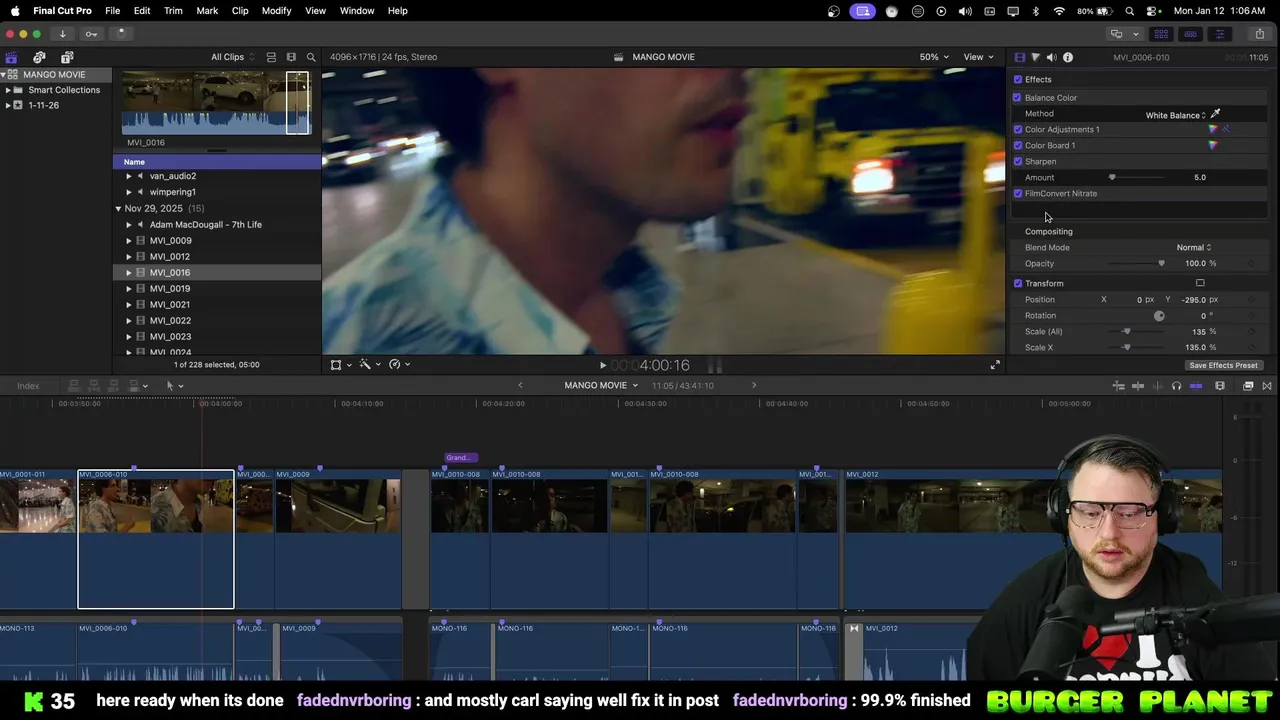Open the Modify menu

click(x=276, y=11)
